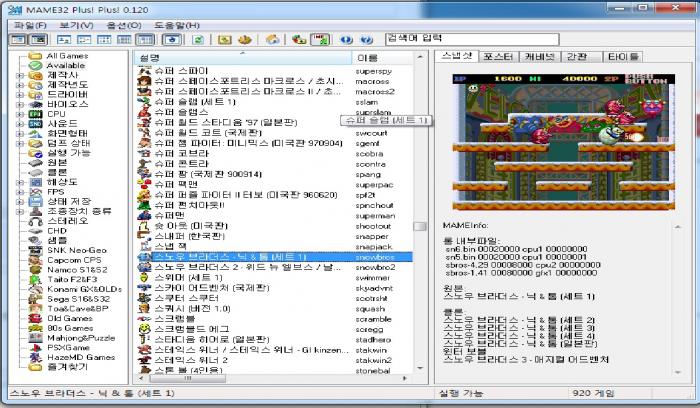Switch to small icons view
Image resolution: width=700 pixels, height=408 pixels.
pos(84,40)
